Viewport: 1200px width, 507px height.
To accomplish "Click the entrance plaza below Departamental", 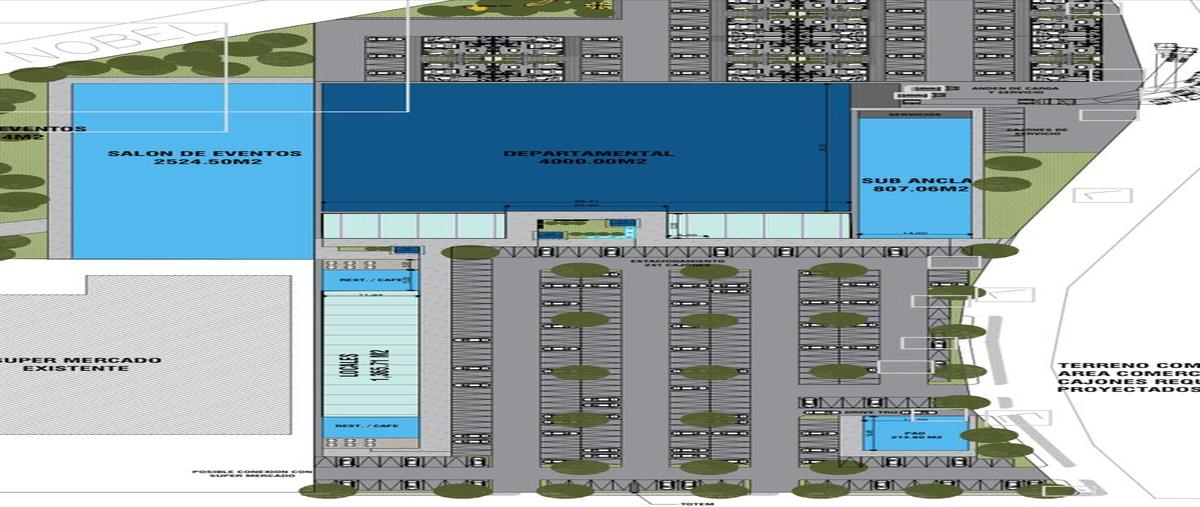I will (x=586, y=229).
